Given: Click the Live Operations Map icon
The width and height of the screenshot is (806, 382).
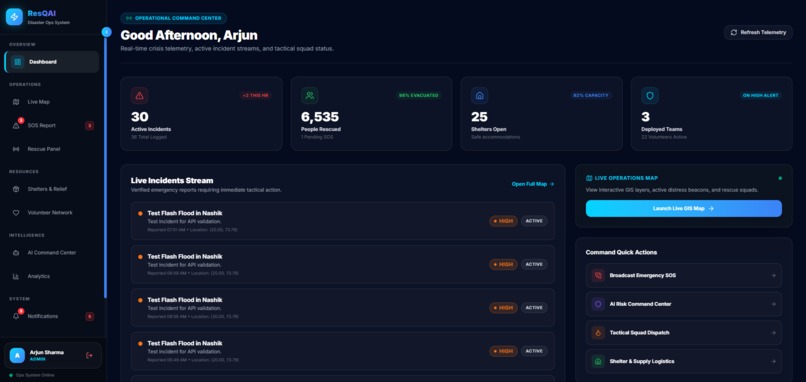Looking at the screenshot, I should (x=589, y=178).
